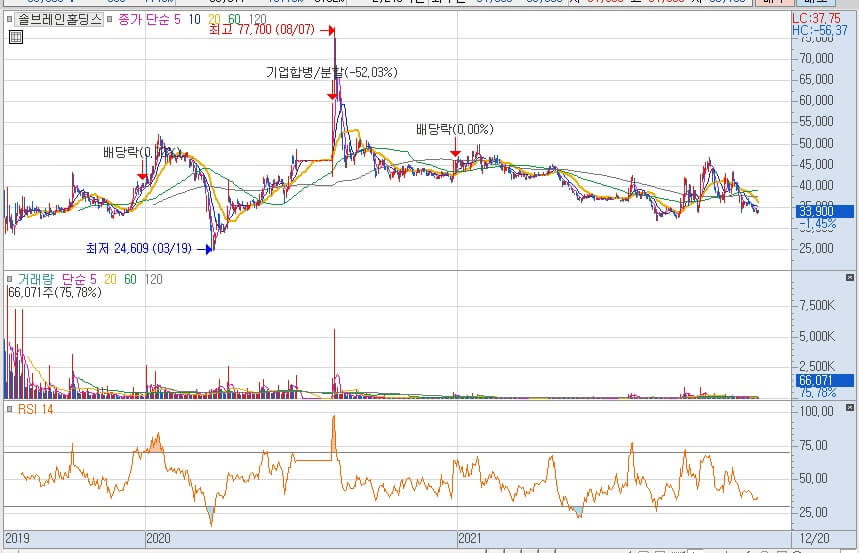Click the 2019 label on time axis
This screenshot has width=859, height=553.
pyautogui.click(x=17, y=538)
